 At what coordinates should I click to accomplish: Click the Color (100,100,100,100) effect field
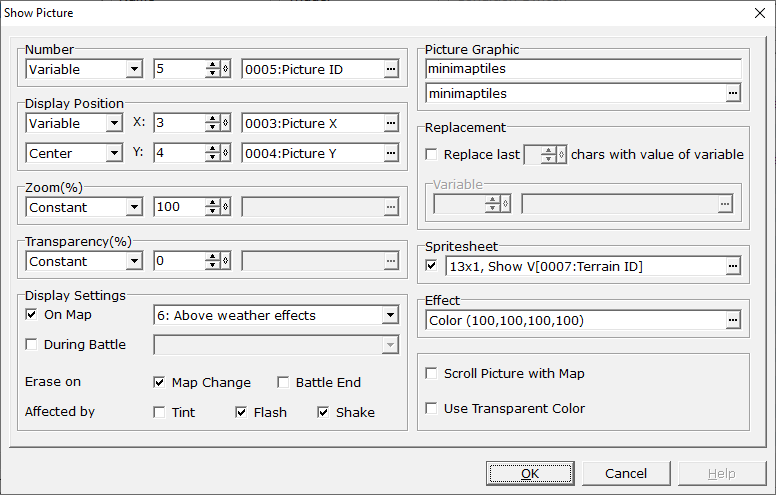click(x=575, y=320)
